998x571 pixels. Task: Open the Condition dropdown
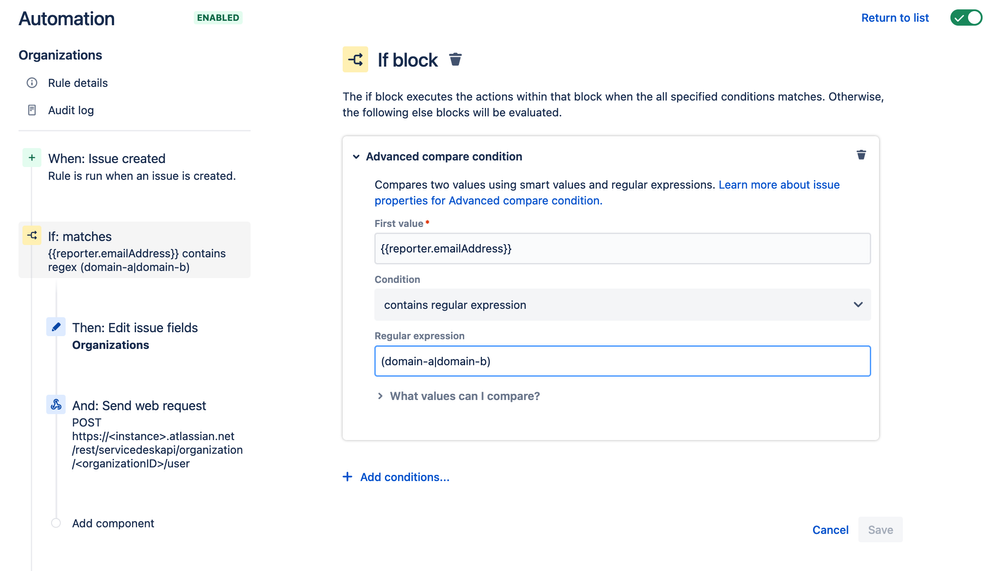(622, 305)
